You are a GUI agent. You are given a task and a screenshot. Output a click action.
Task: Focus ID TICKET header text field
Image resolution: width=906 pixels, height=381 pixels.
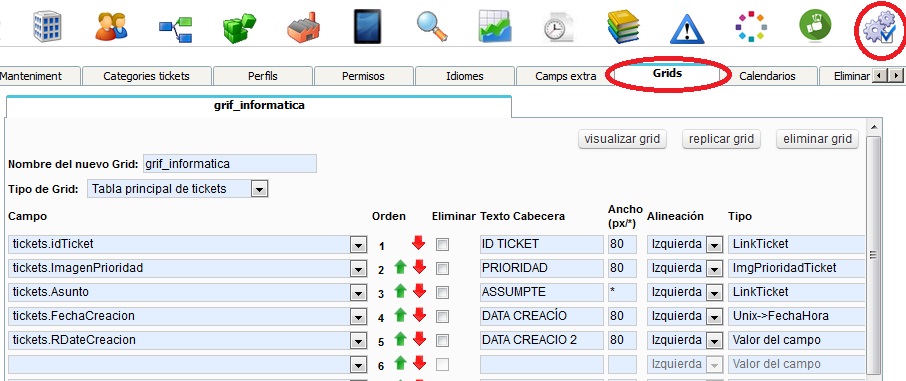(x=541, y=245)
